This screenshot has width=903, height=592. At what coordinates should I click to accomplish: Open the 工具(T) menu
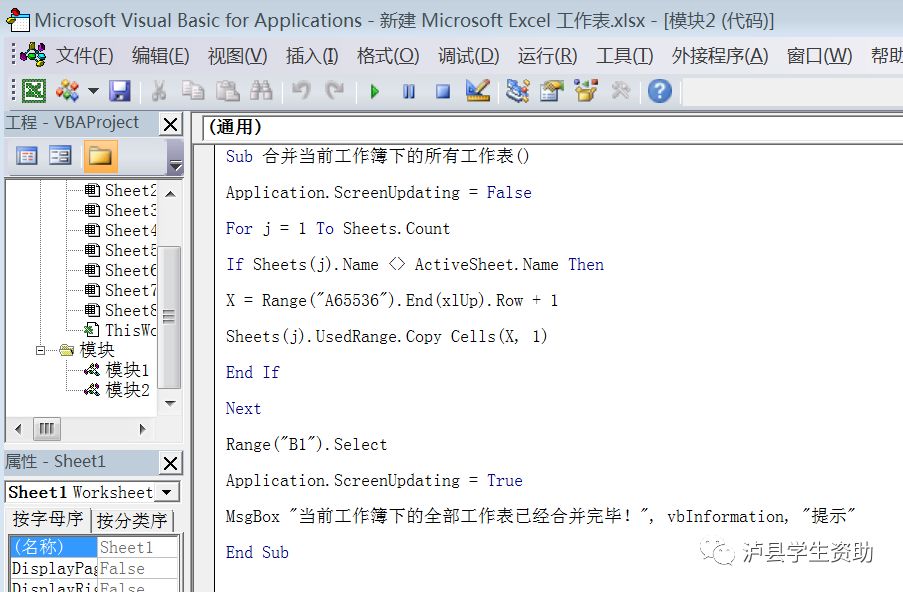(x=624, y=56)
